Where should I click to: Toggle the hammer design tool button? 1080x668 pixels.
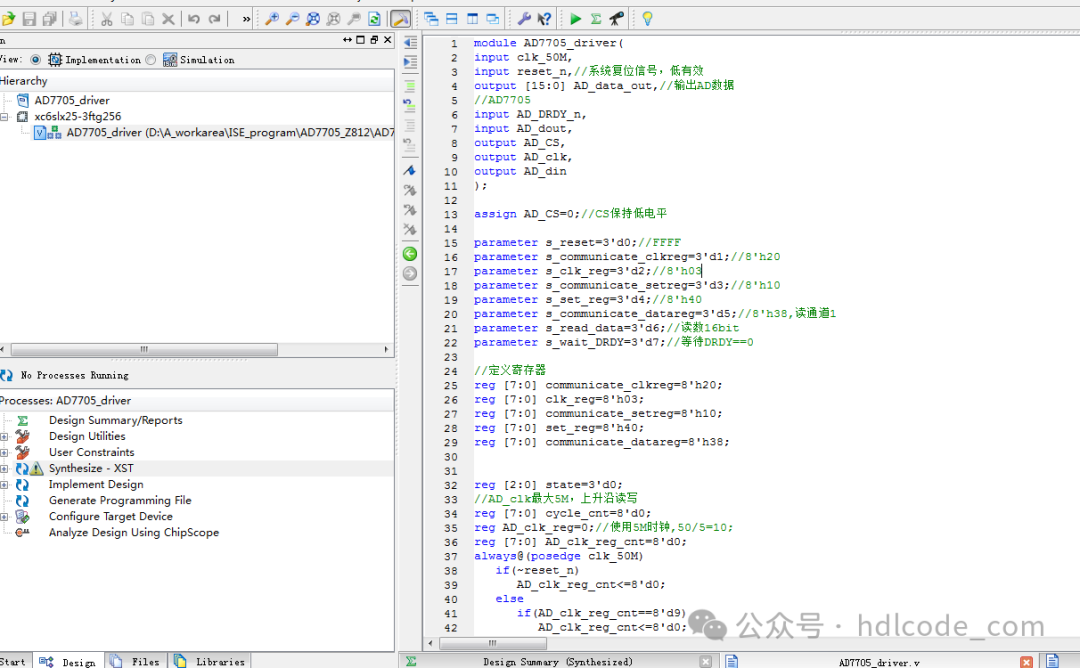pyautogui.click(x=399, y=19)
